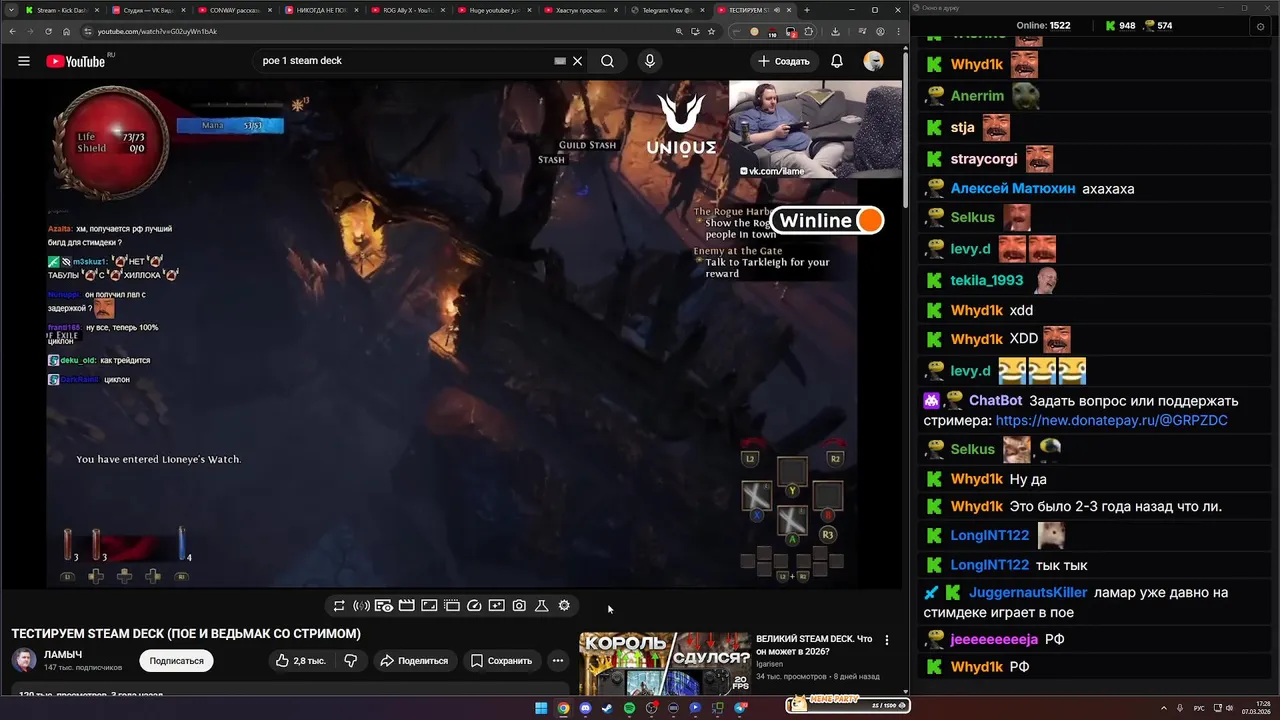
Task: Click straycorgi username in chat
Action: (984, 159)
